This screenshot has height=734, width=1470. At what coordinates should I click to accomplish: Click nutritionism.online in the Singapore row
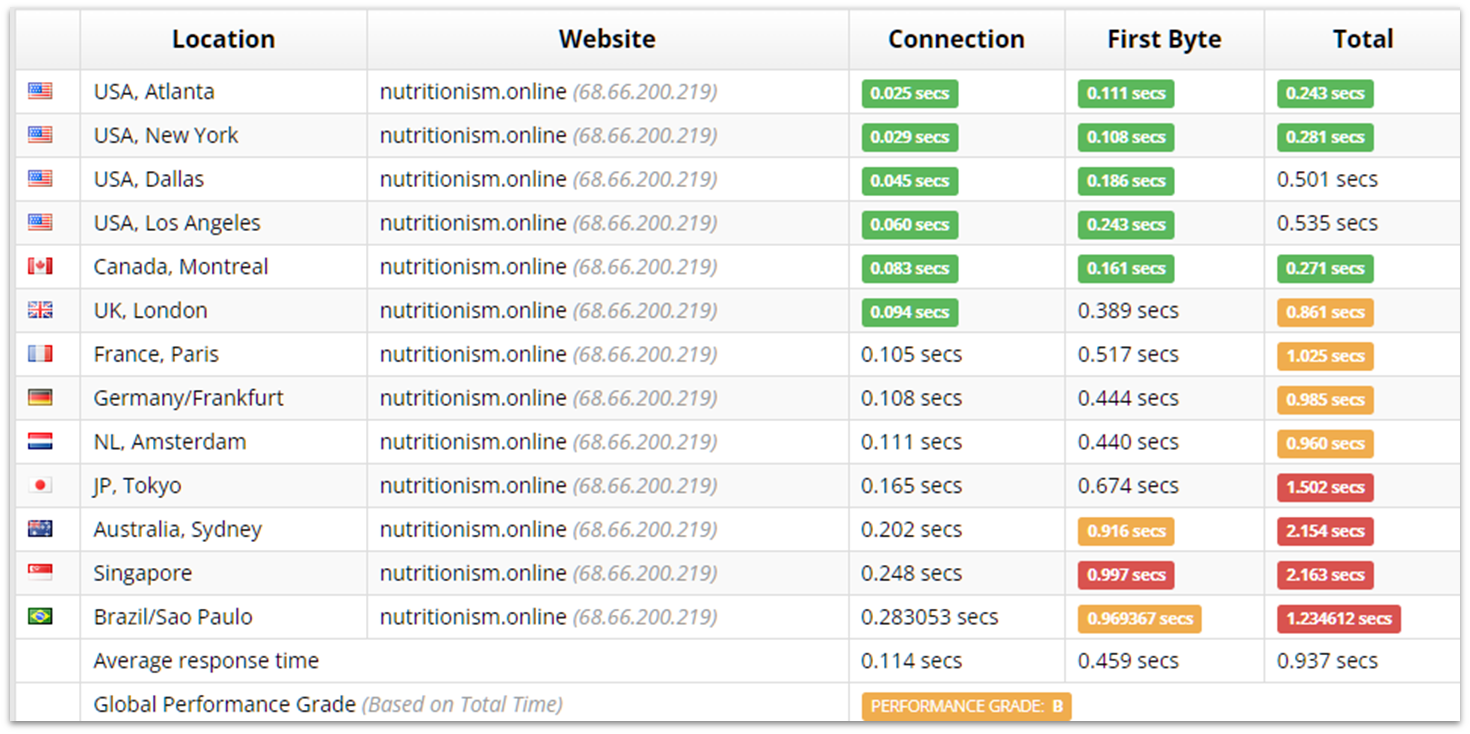[x=473, y=573]
